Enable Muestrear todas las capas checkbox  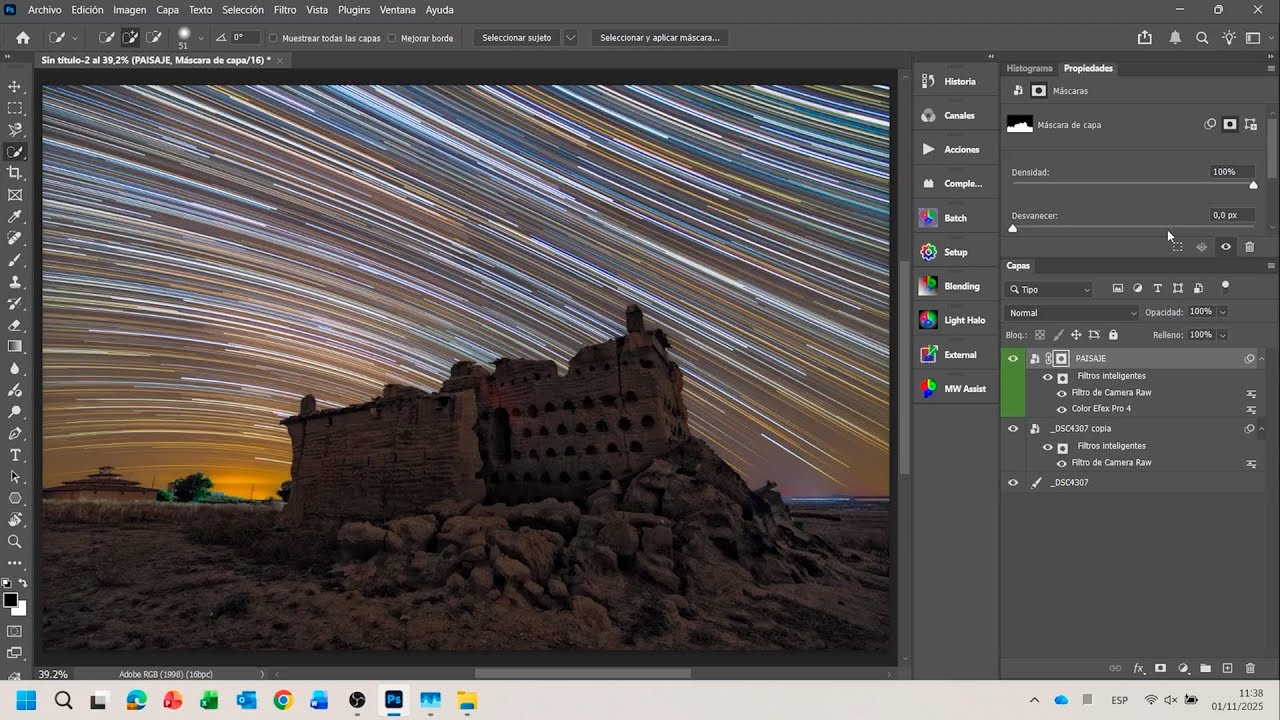click(x=273, y=38)
